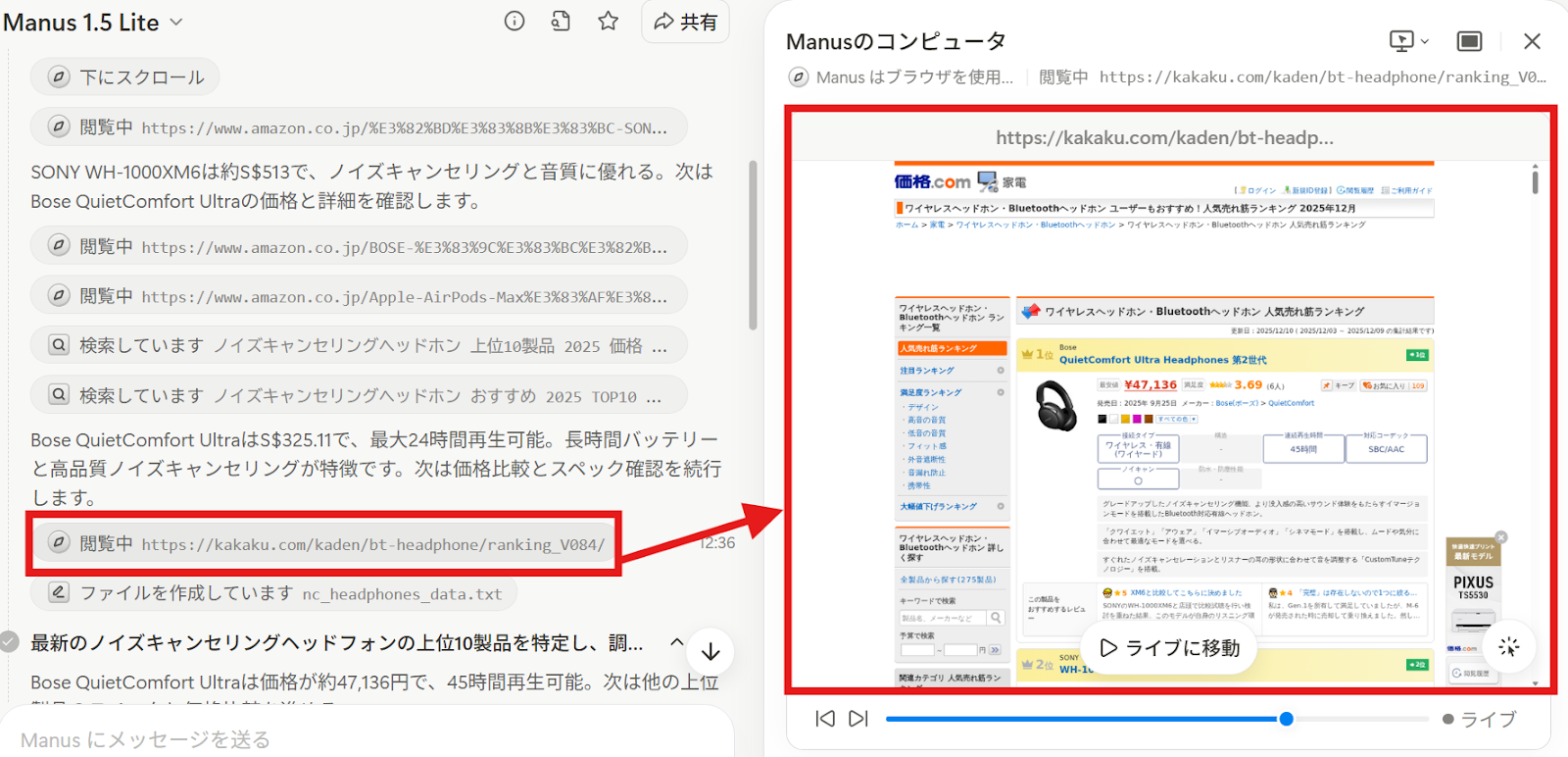Select the 人気売れ筋ランキング sidebar tab
Screen dimensions: 1568x757
(x=952, y=348)
